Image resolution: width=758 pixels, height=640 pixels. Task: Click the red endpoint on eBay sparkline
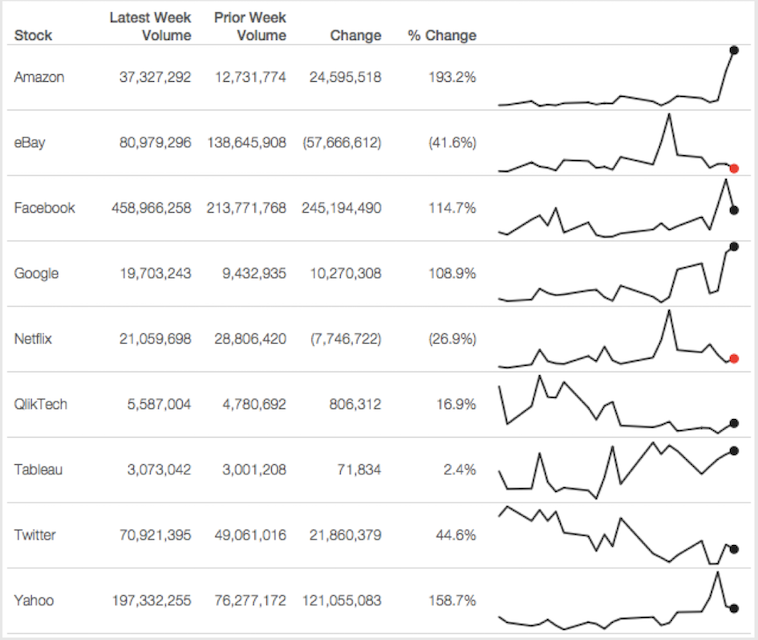pyautogui.click(x=734, y=168)
